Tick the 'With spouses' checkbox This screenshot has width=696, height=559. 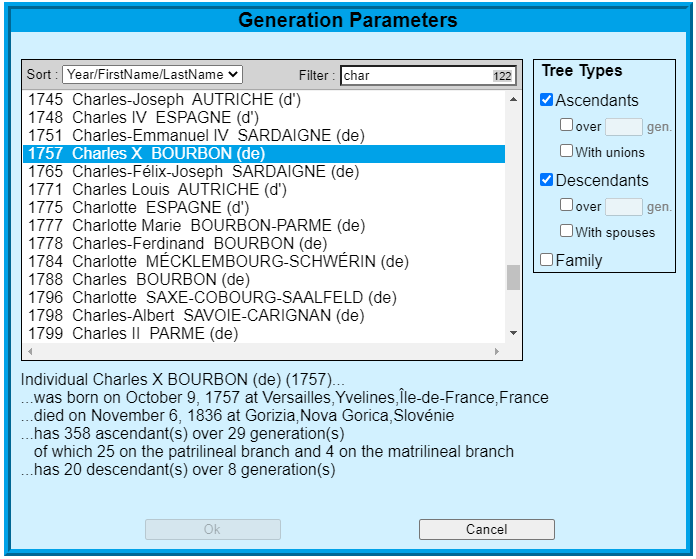(566, 231)
